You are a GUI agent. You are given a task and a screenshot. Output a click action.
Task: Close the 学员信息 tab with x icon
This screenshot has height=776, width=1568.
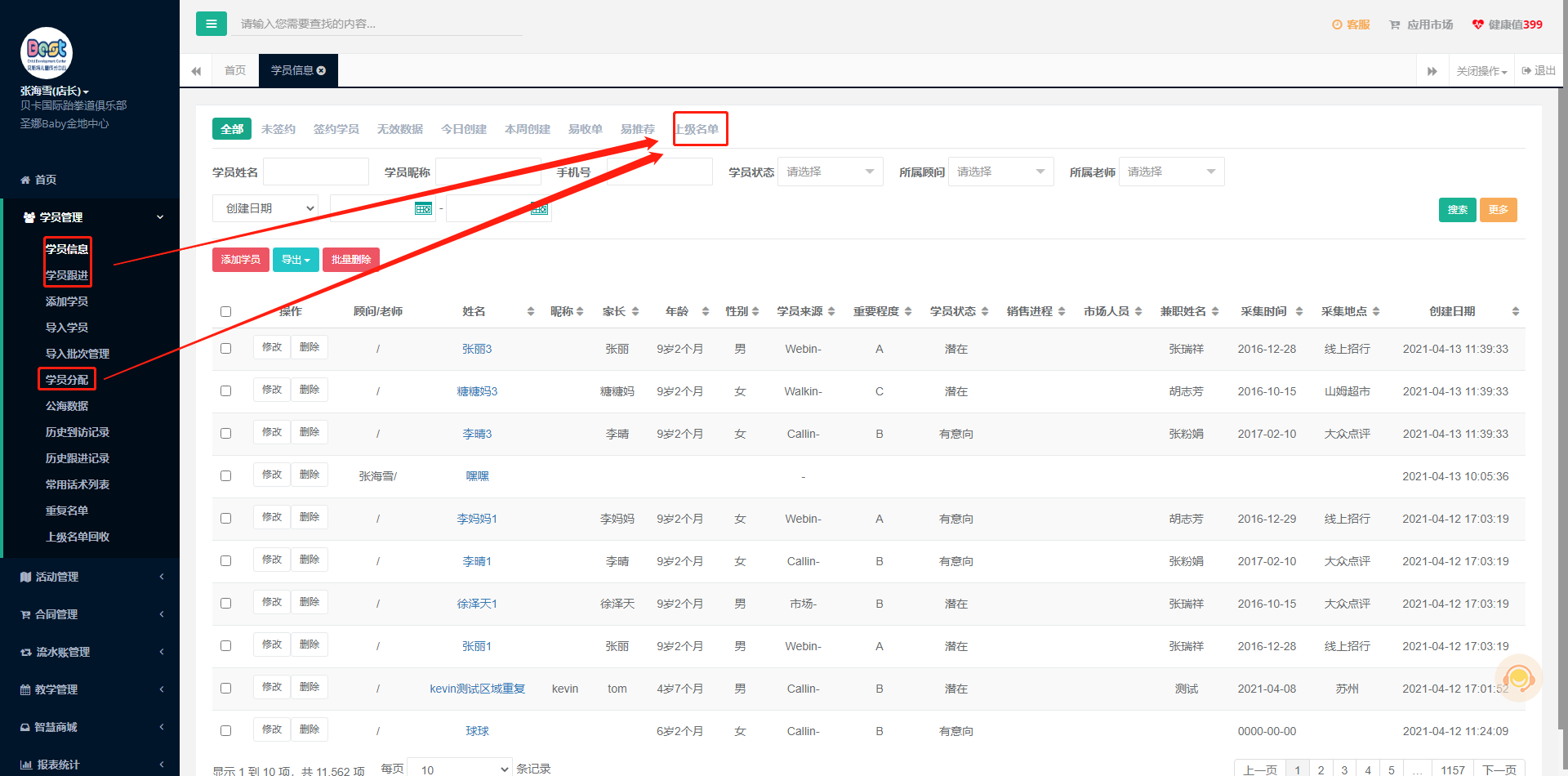322,70
